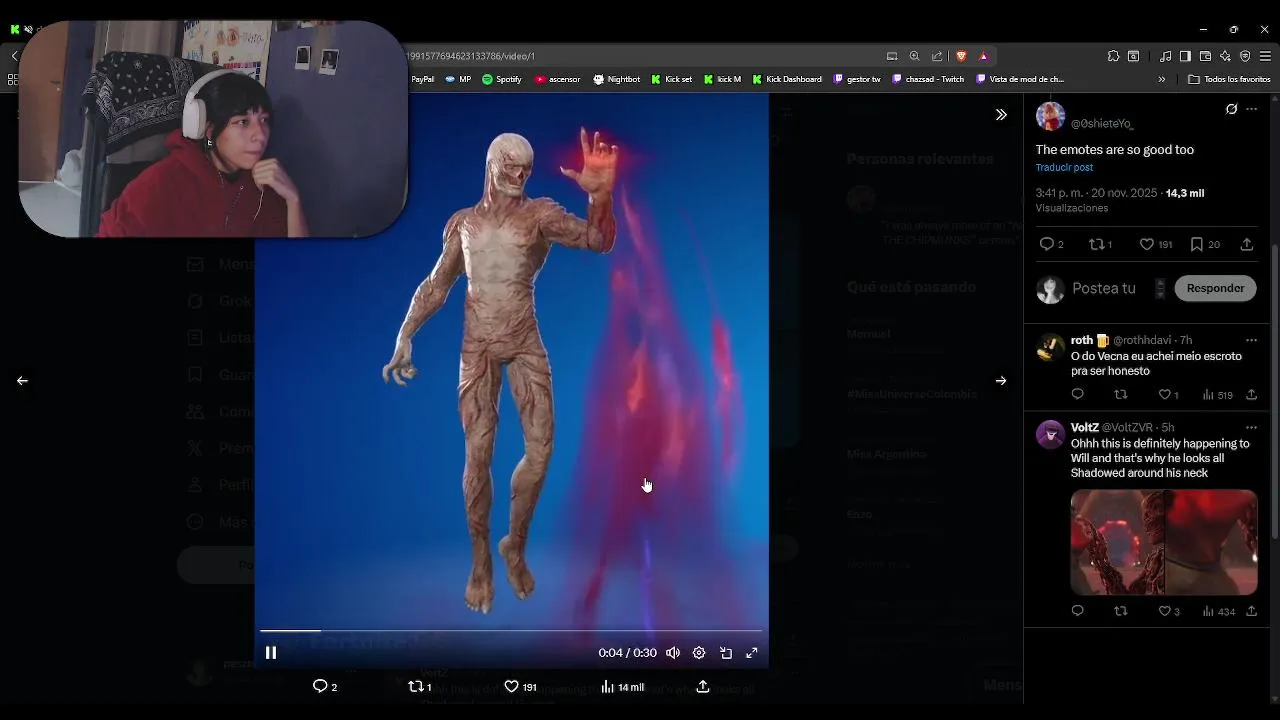Open the browser hamburger main menu

pyautogui.click(x=1265, y=56)
